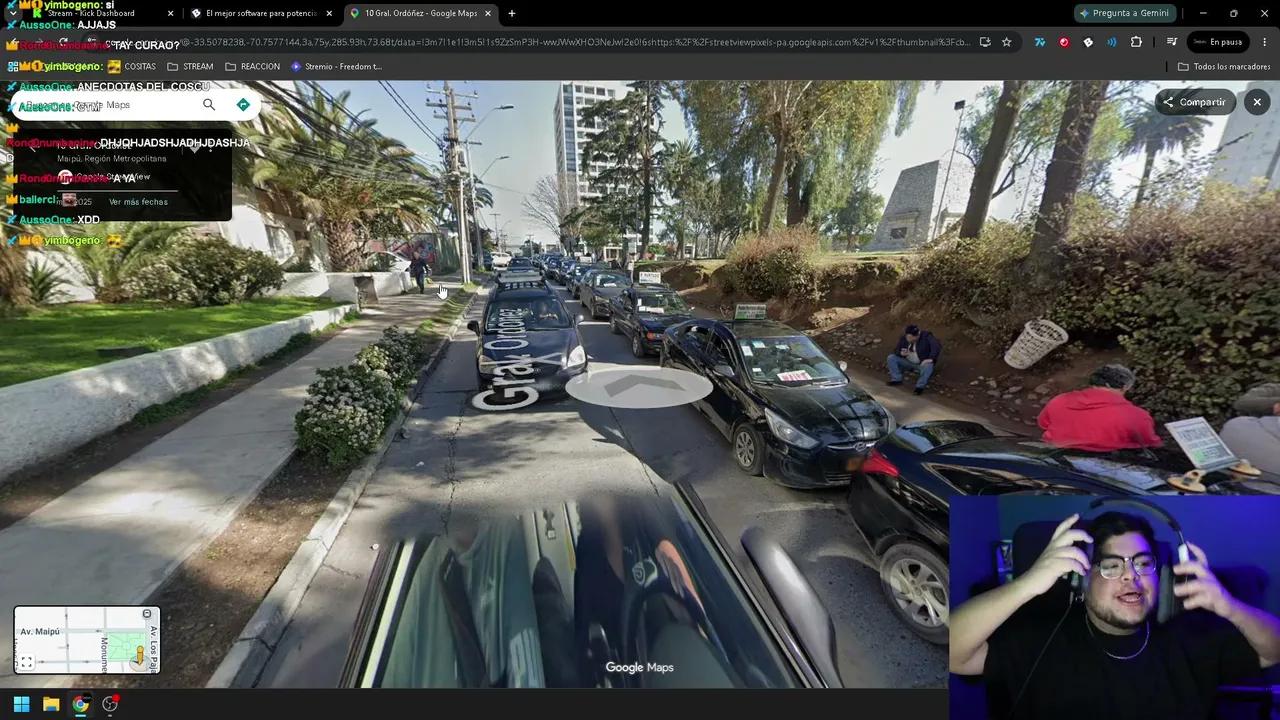
Task: Open OBS Studio from the taskbar
Action: tap(111, 704)
